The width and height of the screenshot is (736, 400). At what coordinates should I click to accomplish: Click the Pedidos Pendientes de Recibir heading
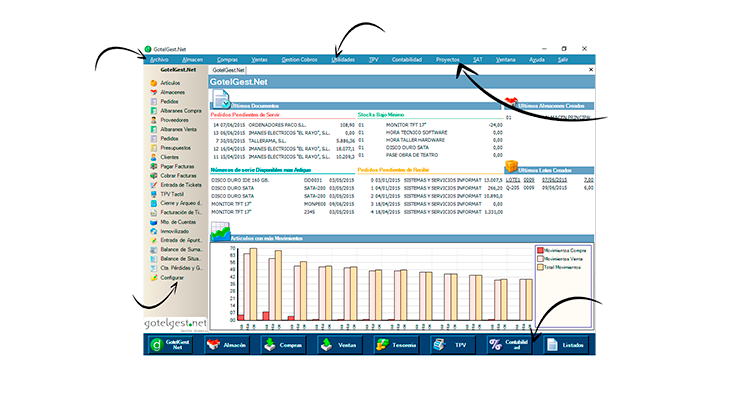[393, 170]
